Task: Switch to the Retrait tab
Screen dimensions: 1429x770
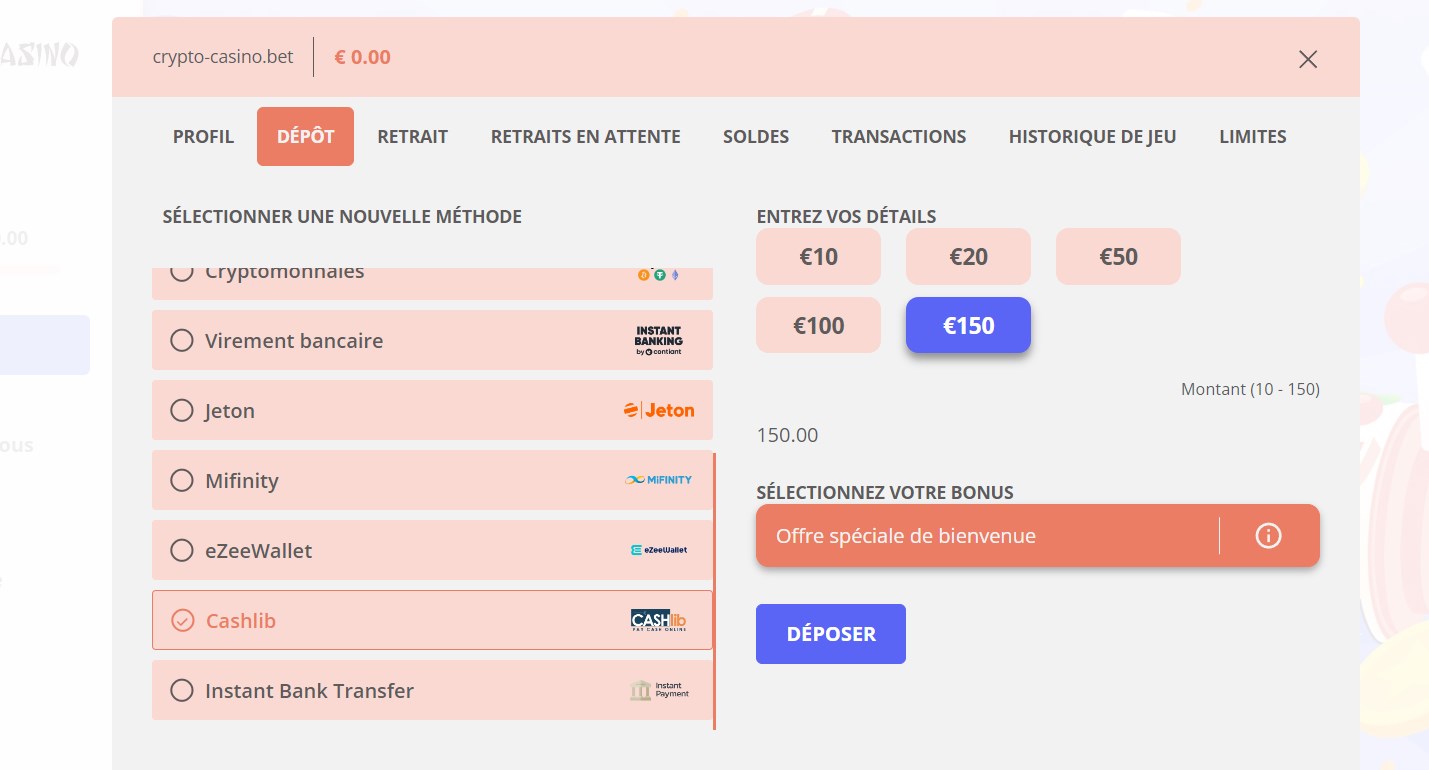Action: point(412,137)
